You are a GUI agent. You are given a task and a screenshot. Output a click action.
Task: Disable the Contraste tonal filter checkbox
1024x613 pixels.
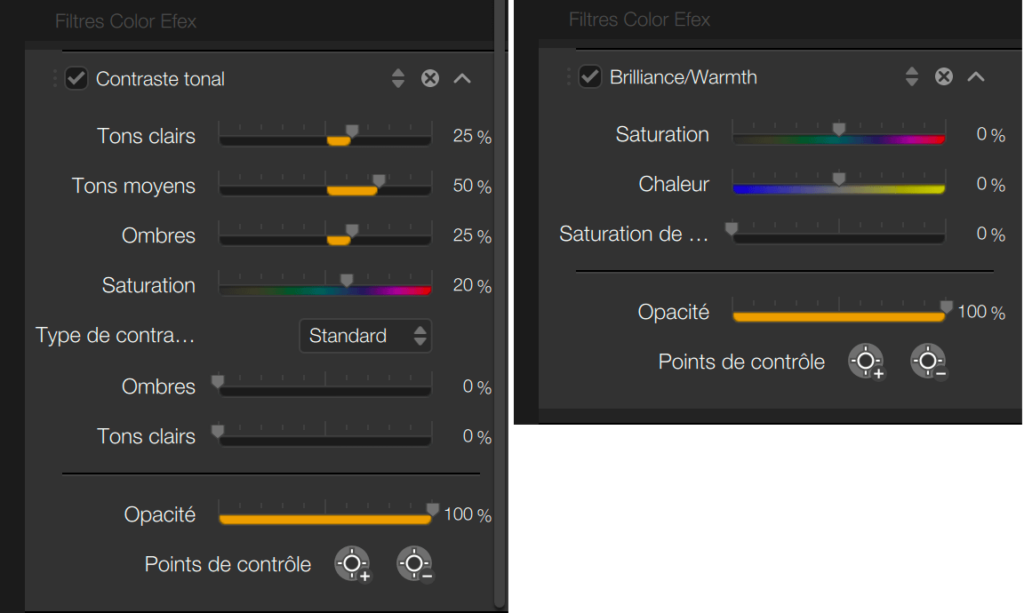tap(76, 79)
